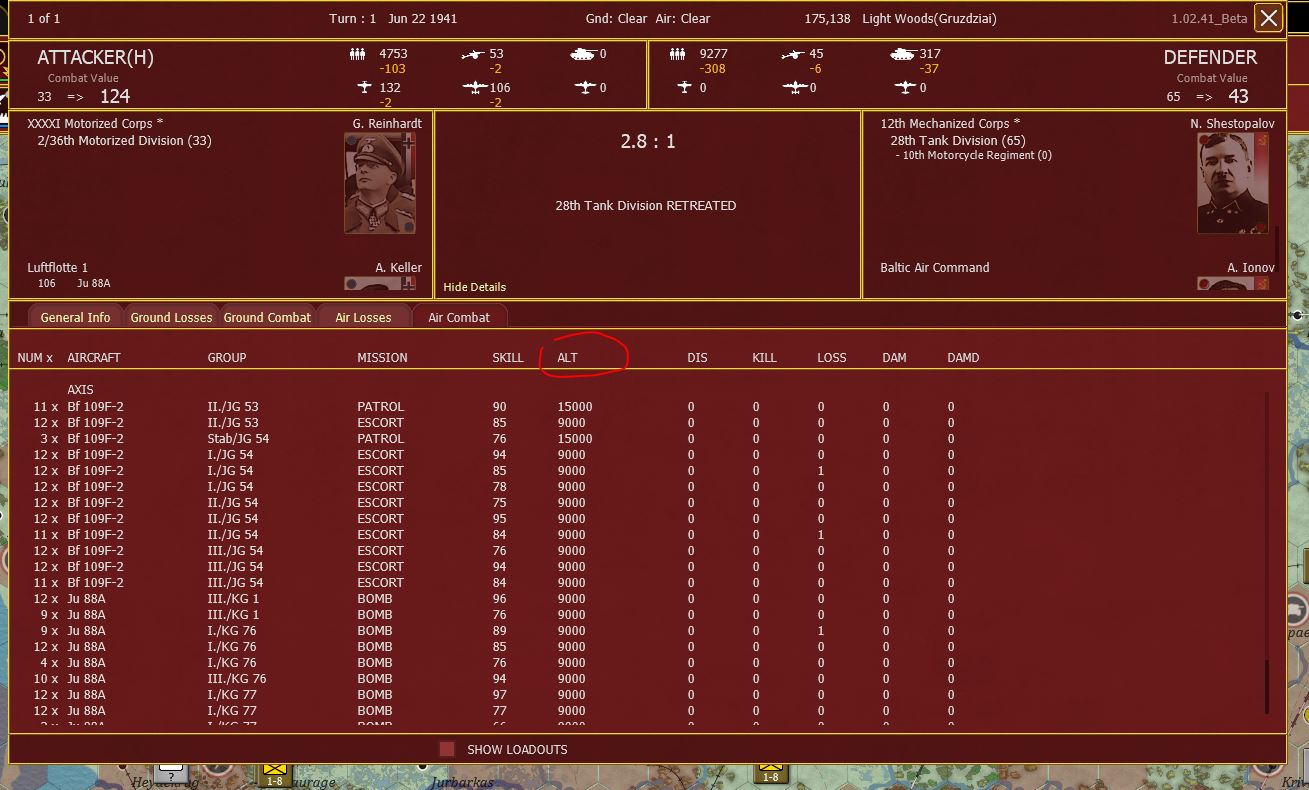The image size is (1309, 790).
Task: Open G. Reinhardt commander portrait
Action: (380, 183)
